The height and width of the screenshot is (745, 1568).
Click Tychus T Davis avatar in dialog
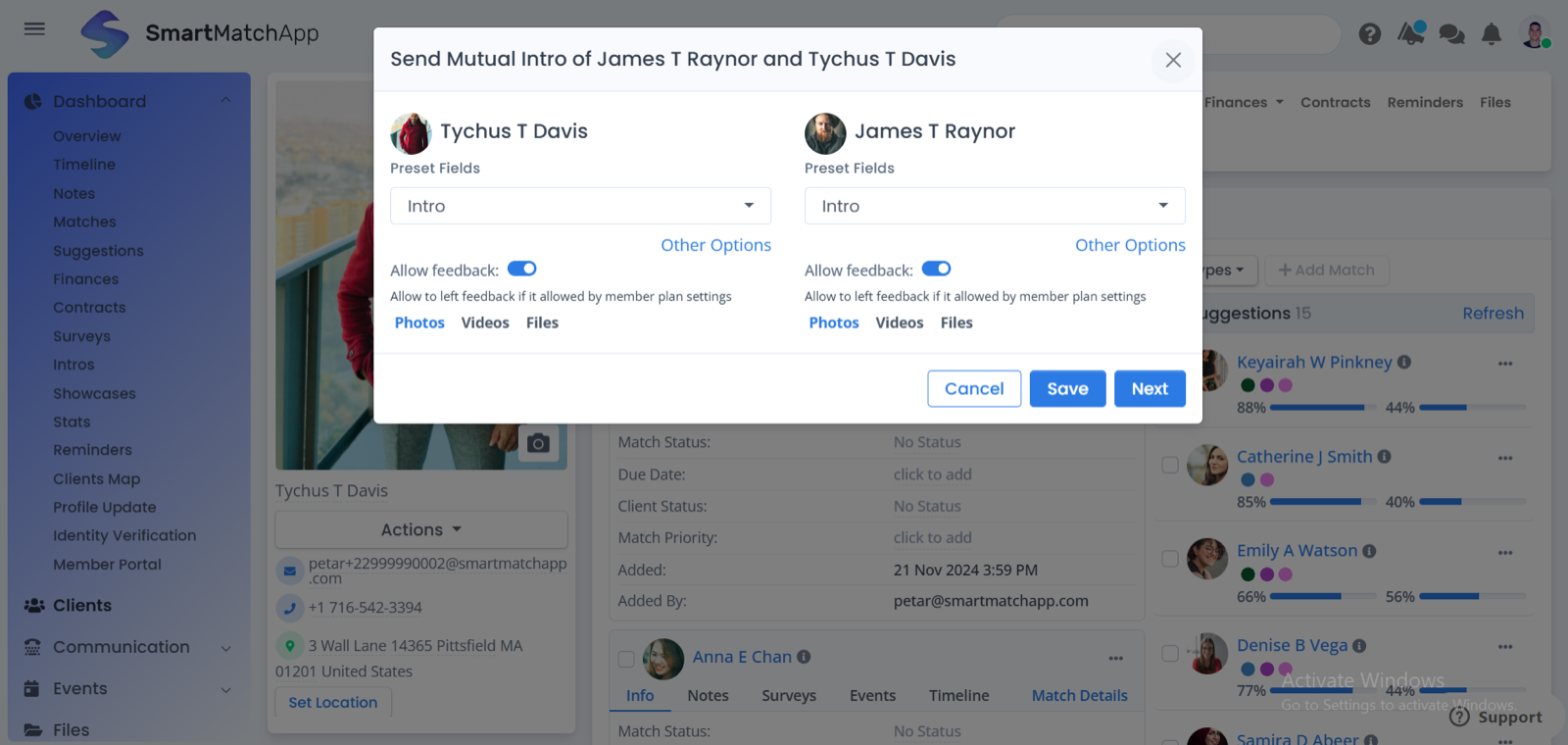[x=411, y=133]
